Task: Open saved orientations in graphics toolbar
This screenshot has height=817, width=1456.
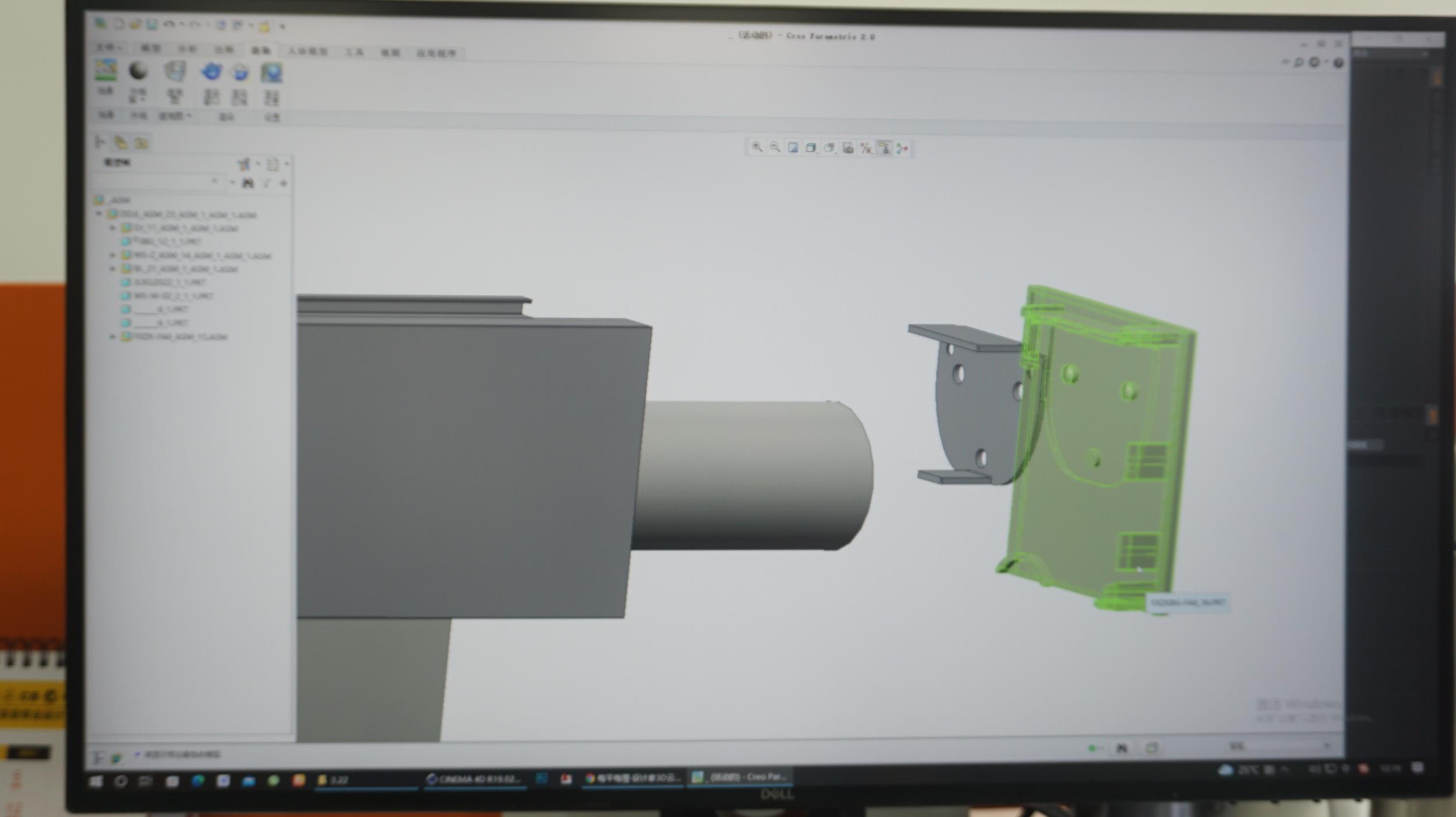Action: click(x=829, y=148)
